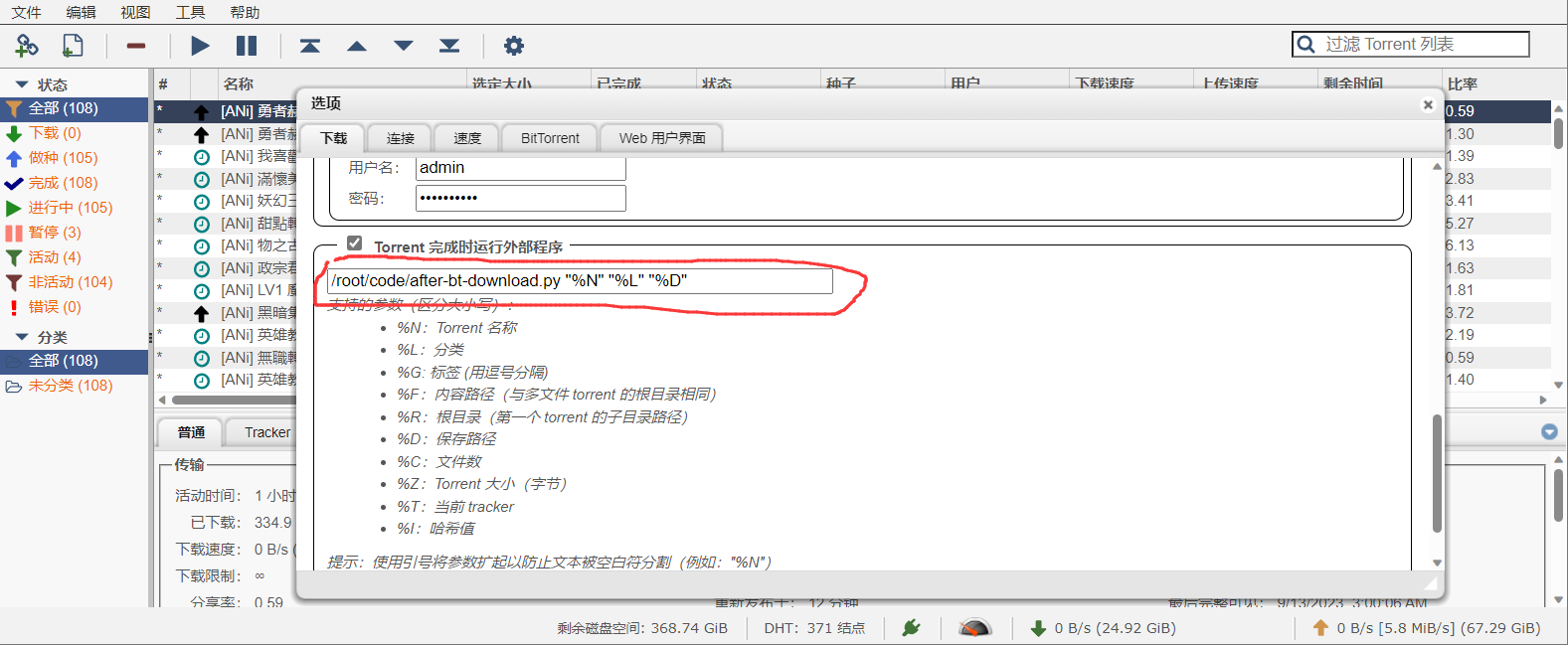This screenshot has height=645, width=1568.
Task: Uncheck the Torrent 完成时运行外部程序 checkbox
Action: pos(355,243)
